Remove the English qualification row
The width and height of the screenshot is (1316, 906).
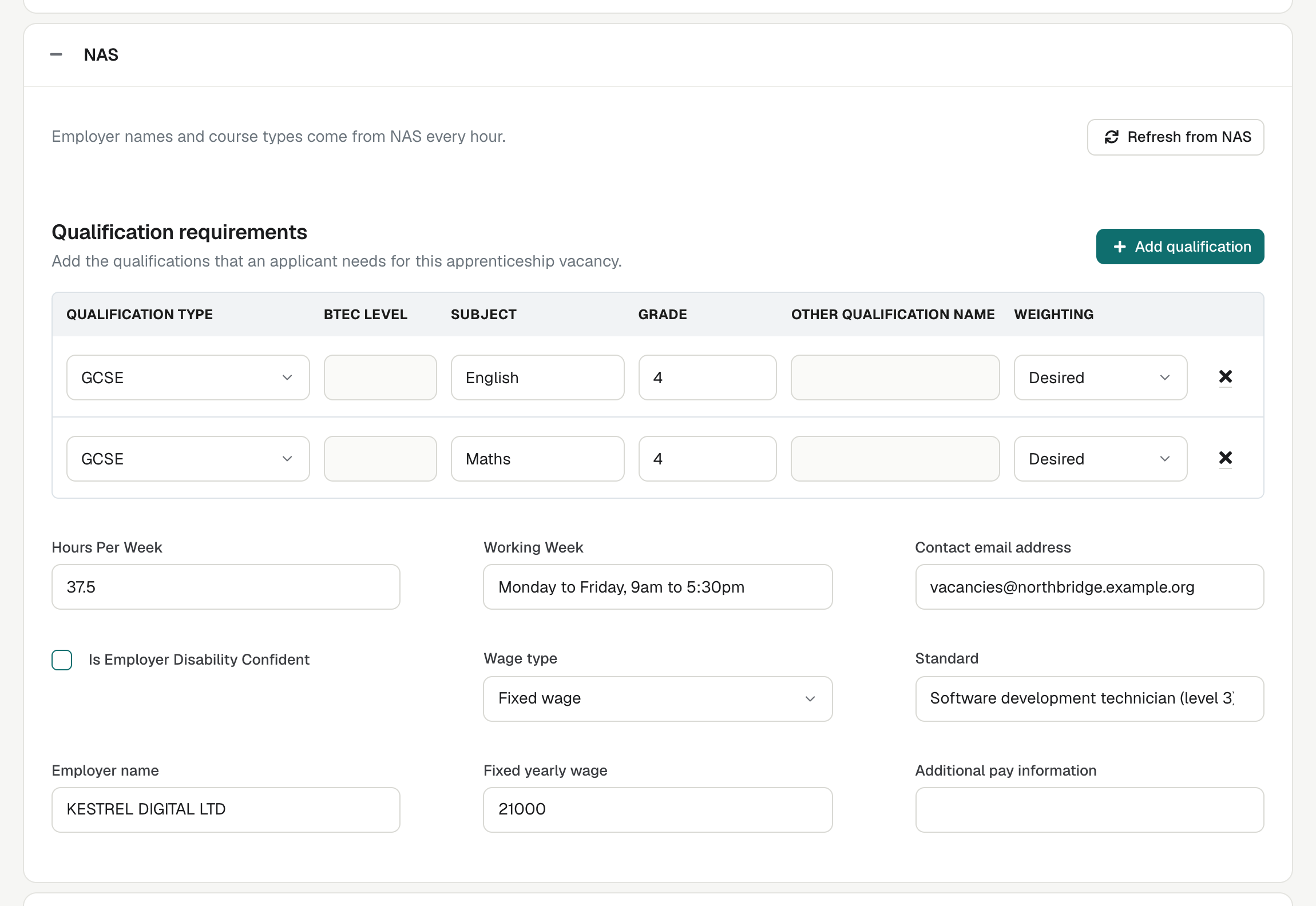click(1225, 377)
